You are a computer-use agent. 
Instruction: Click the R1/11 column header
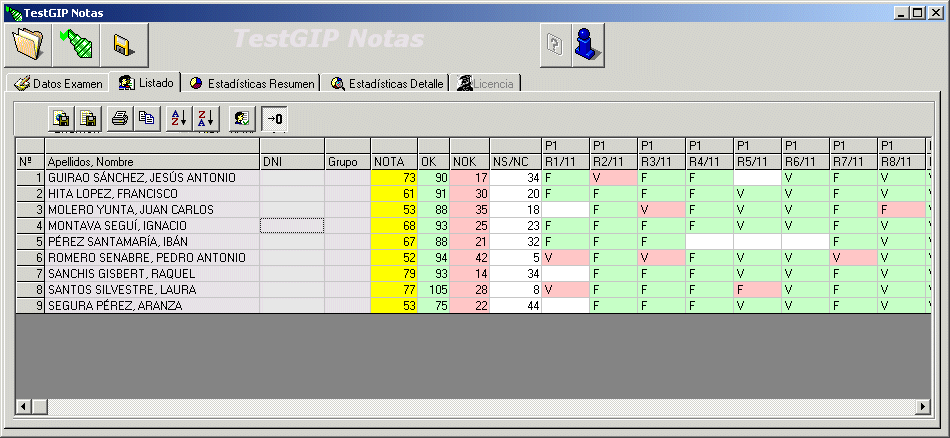coord(565,162)
